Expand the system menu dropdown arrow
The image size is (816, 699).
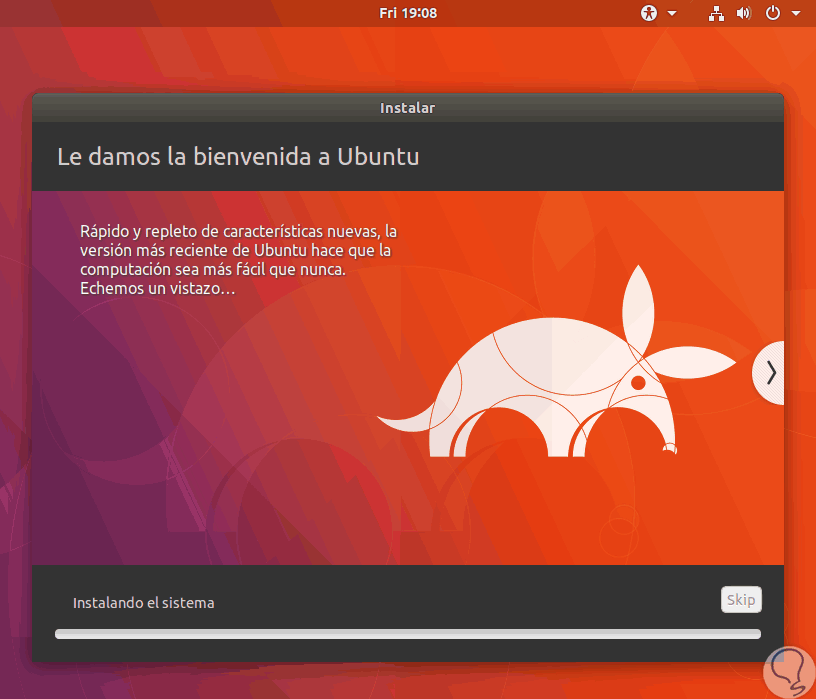coord(796,14)
